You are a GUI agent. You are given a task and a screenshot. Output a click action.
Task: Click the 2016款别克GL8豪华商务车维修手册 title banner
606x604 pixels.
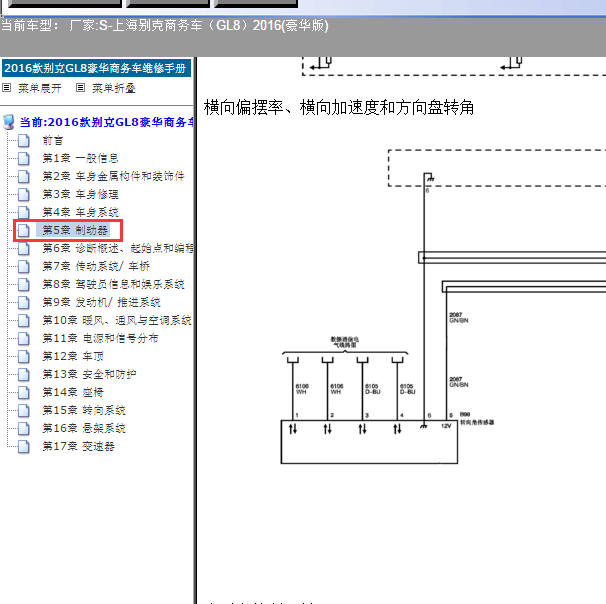point(96,68)
